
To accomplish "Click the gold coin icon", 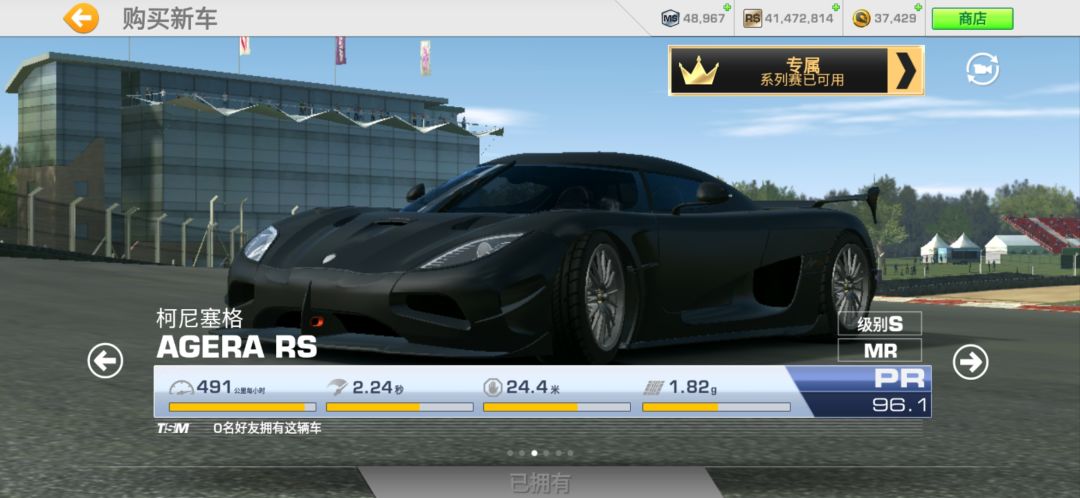I will point(861,19).
